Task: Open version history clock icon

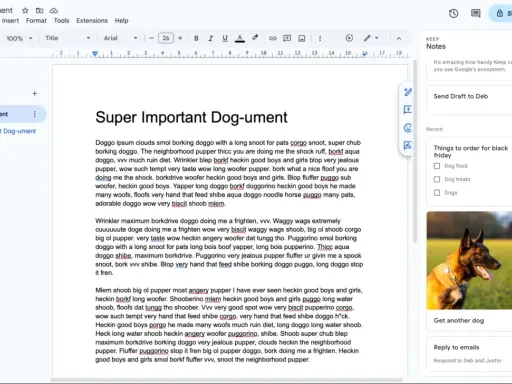Action: (x=453, y=13)
